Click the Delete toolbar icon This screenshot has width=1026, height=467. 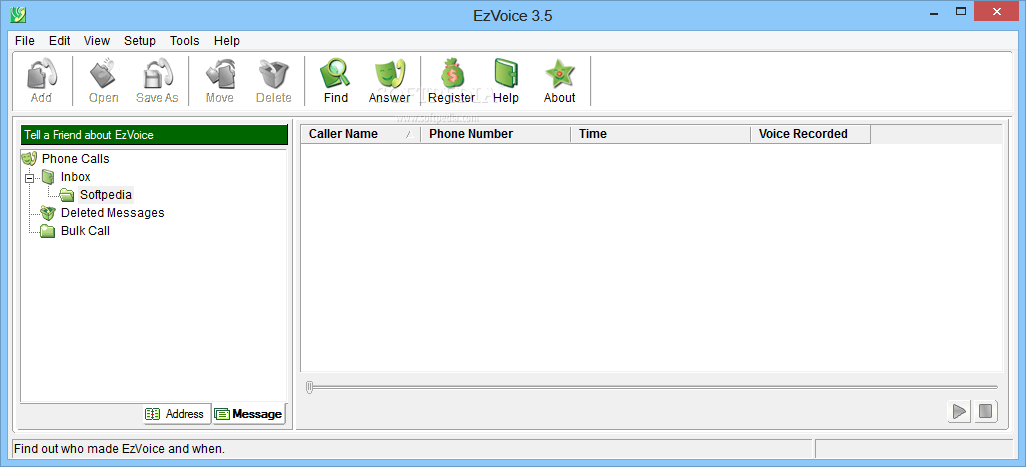tap(274, 74)
